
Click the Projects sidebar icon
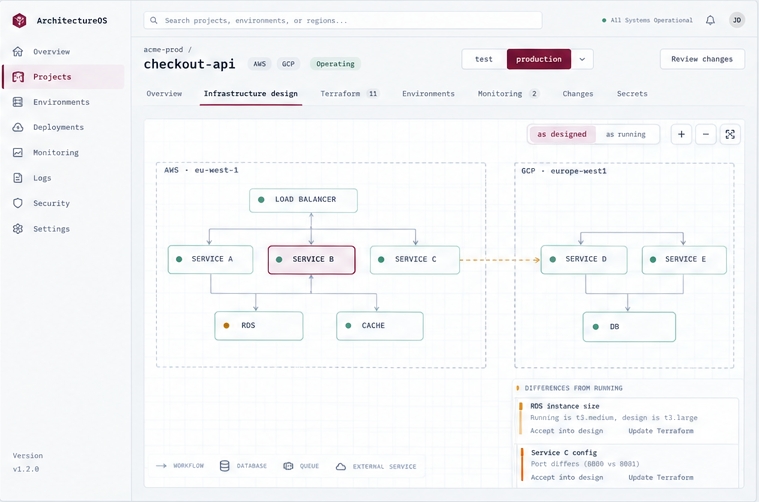(x=18, y=76)
